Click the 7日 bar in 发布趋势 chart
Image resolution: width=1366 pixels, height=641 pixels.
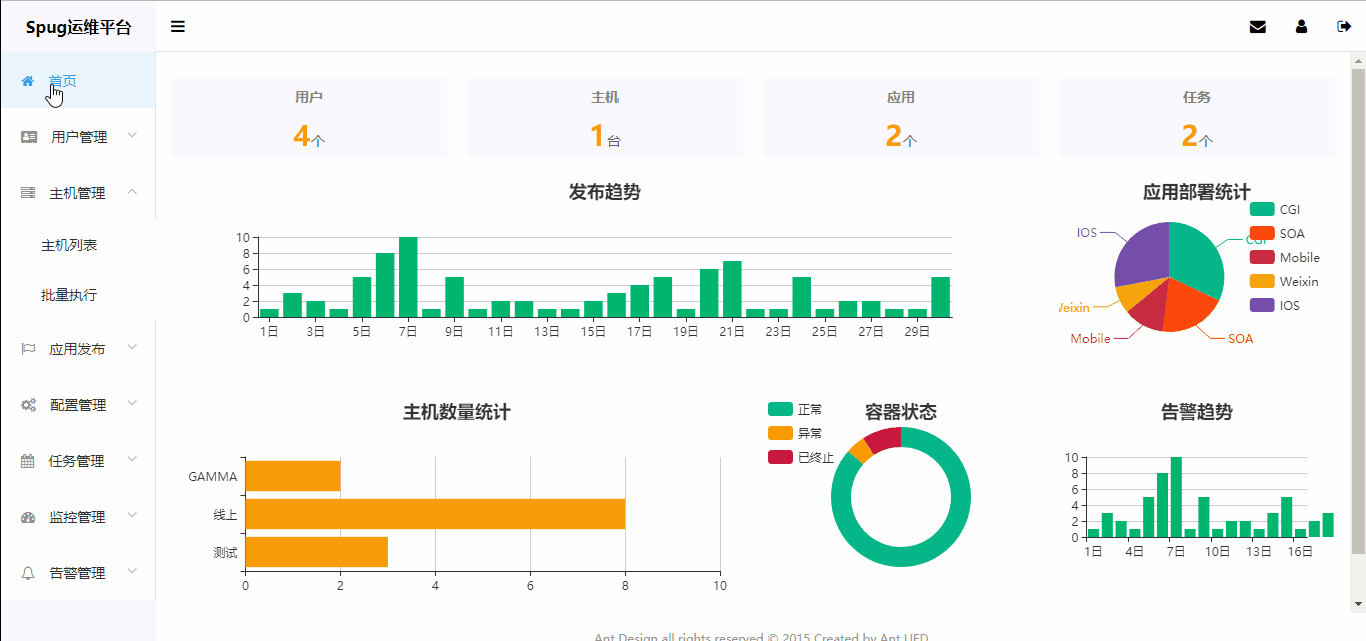408,277
